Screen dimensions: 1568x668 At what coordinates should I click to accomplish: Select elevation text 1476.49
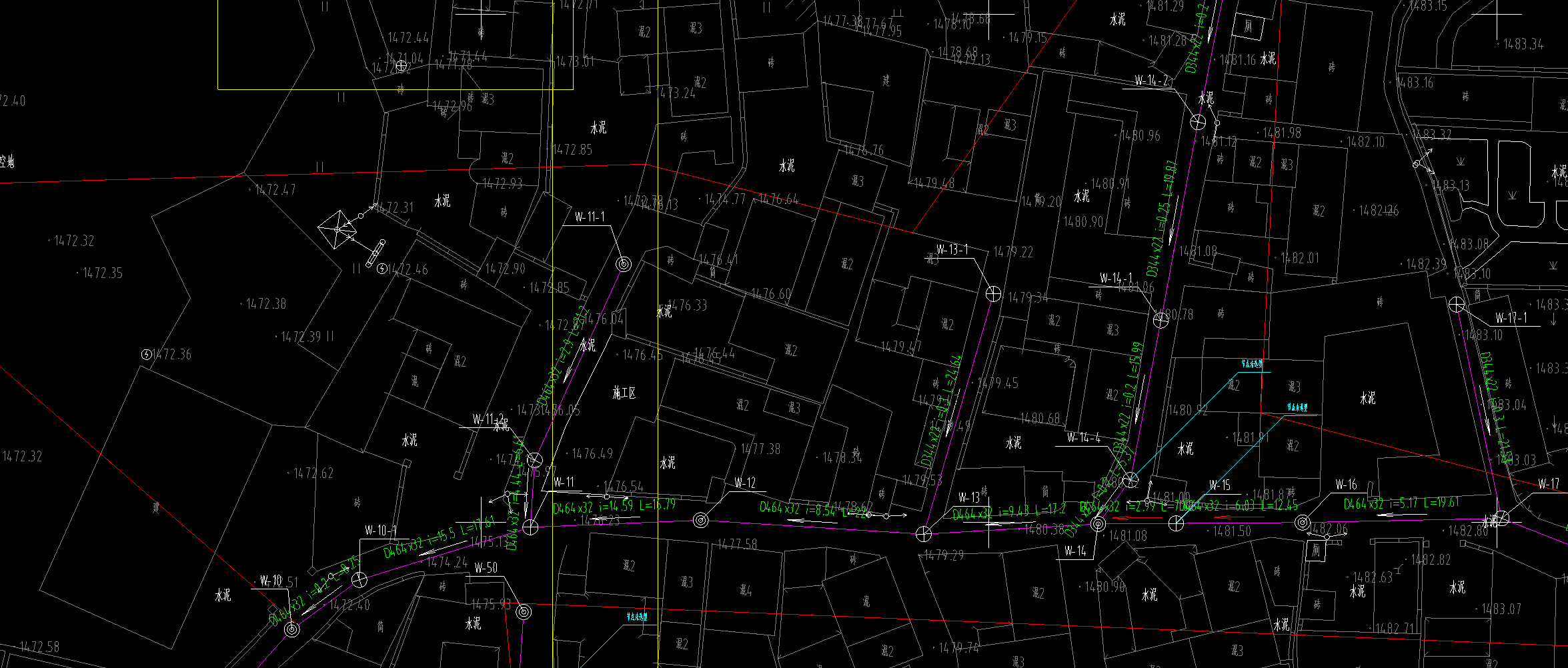tap(592, 454)
